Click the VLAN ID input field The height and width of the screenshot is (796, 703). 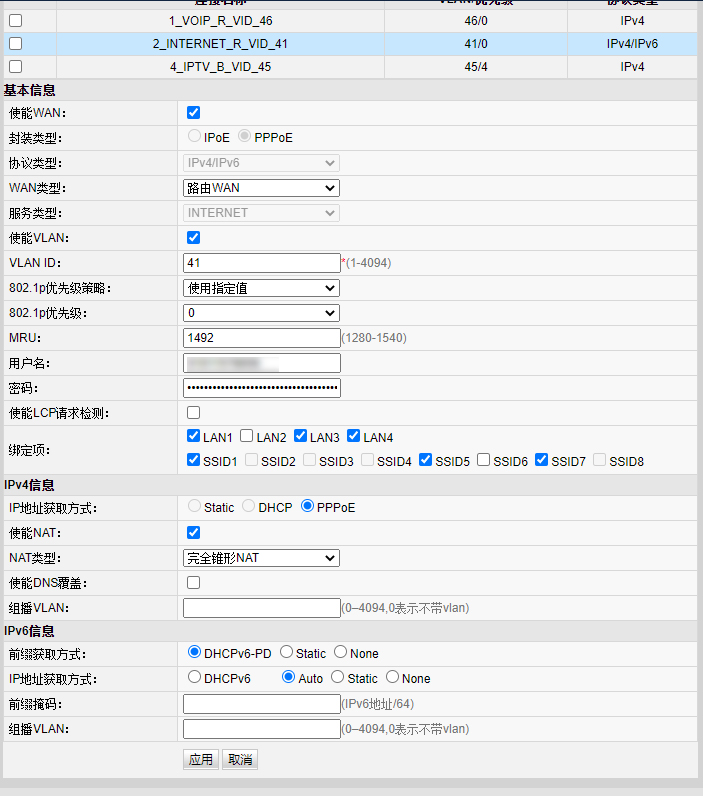262,263
